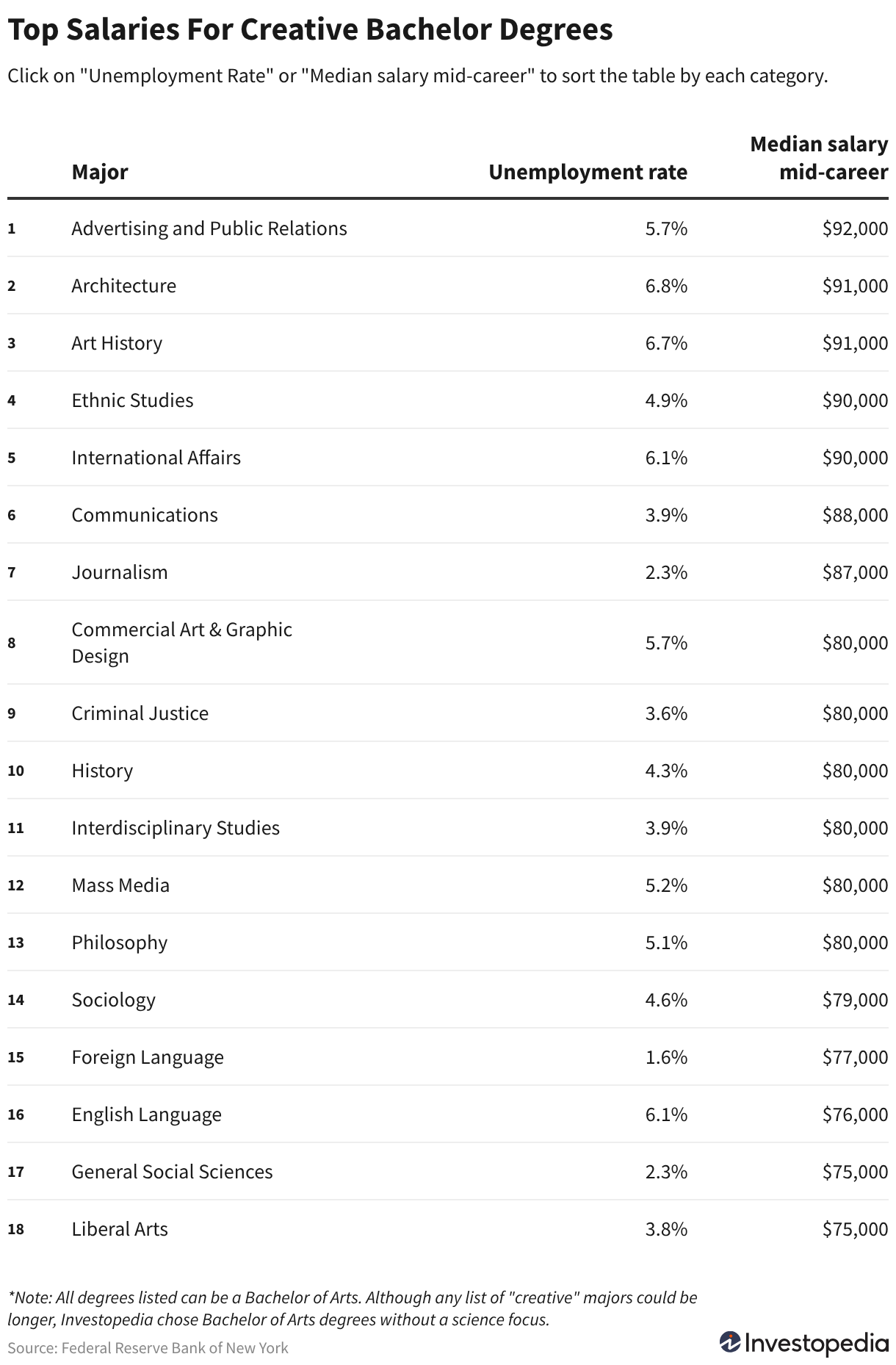Click the Art History major entry

[117, 343]
